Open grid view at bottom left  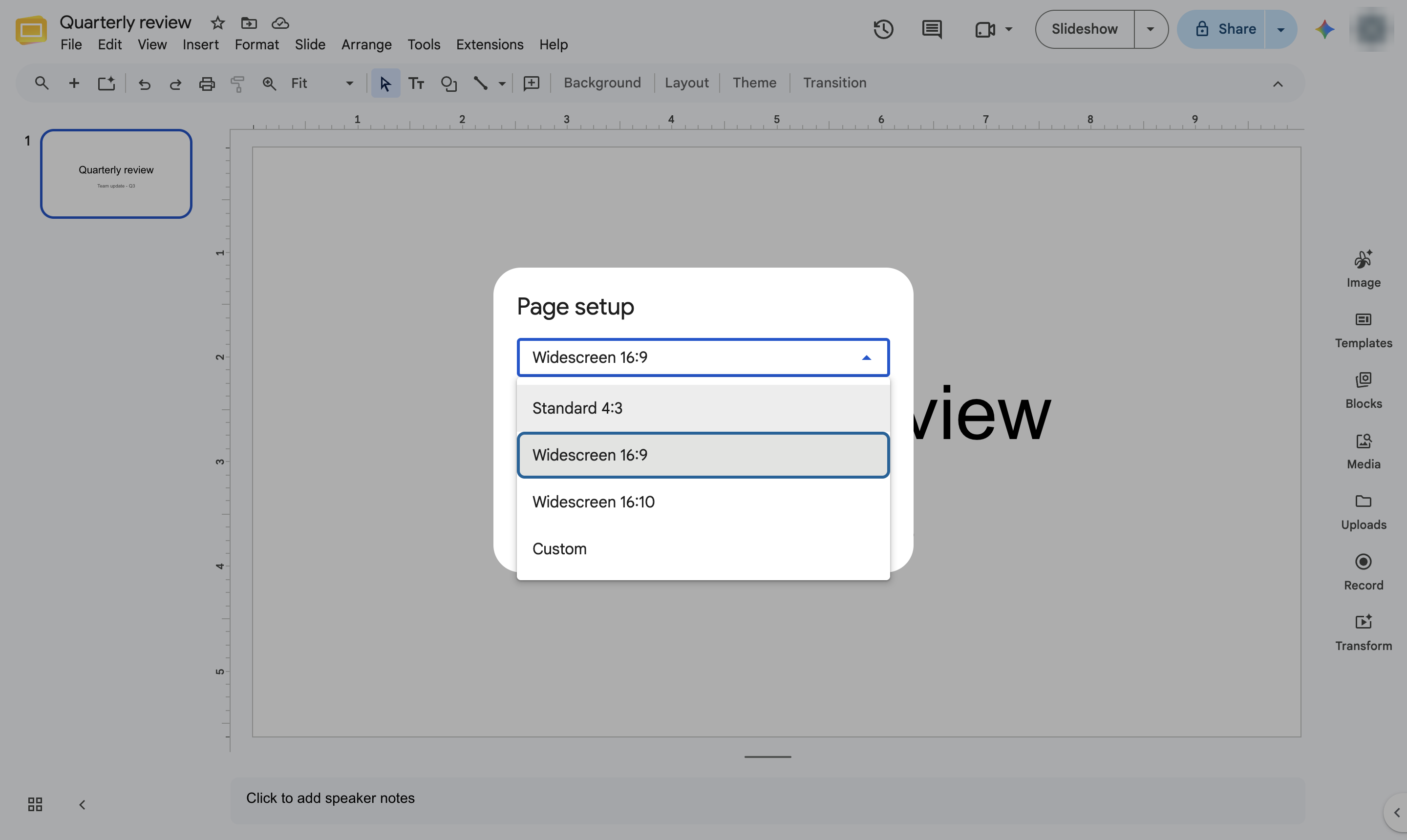(35, 804)
